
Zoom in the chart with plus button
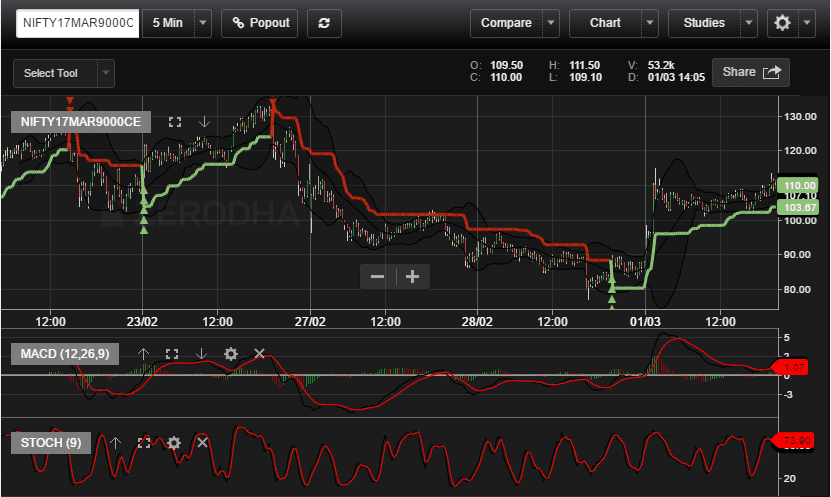[x=412, y=277]
